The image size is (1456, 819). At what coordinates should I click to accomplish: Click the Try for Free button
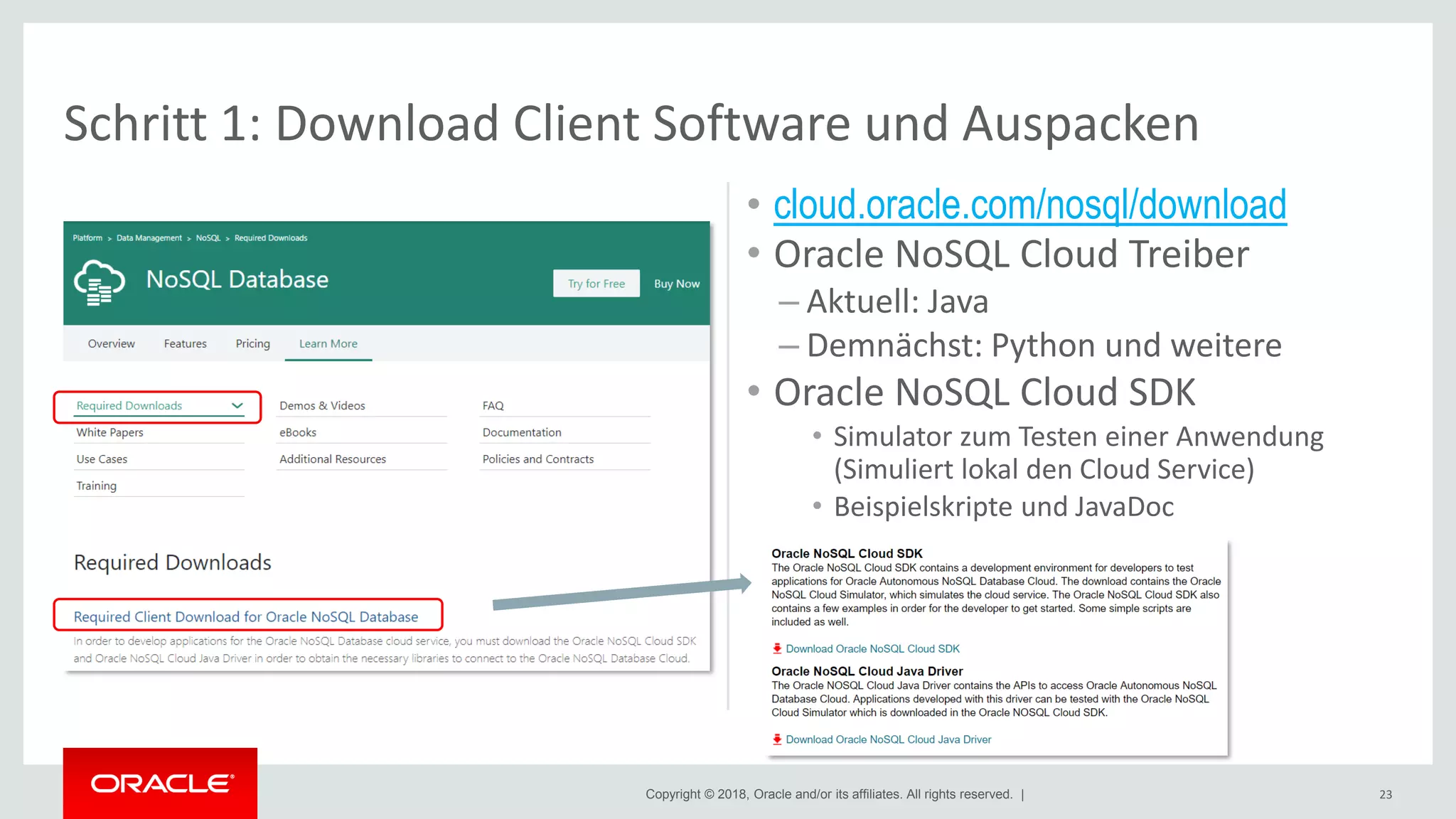point(596,283)
